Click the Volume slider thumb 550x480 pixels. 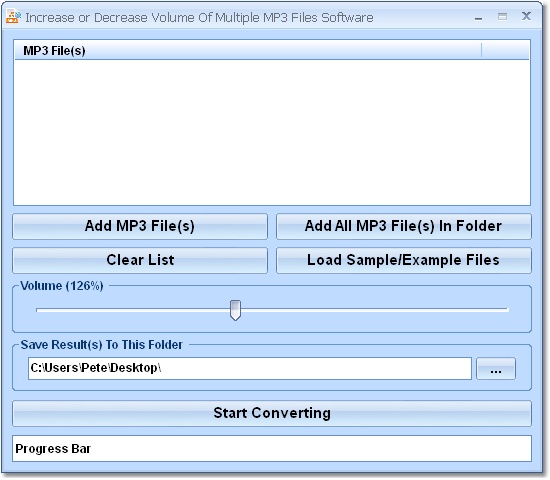pos(235,310)
